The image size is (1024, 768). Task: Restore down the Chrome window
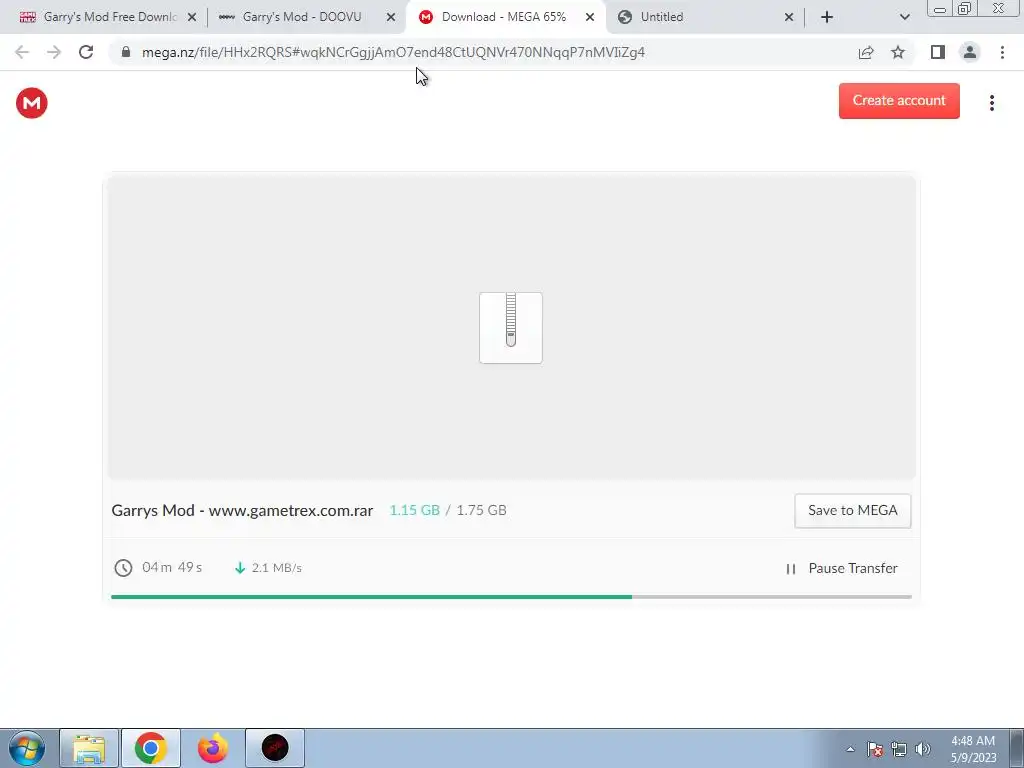tap(964, 9)
